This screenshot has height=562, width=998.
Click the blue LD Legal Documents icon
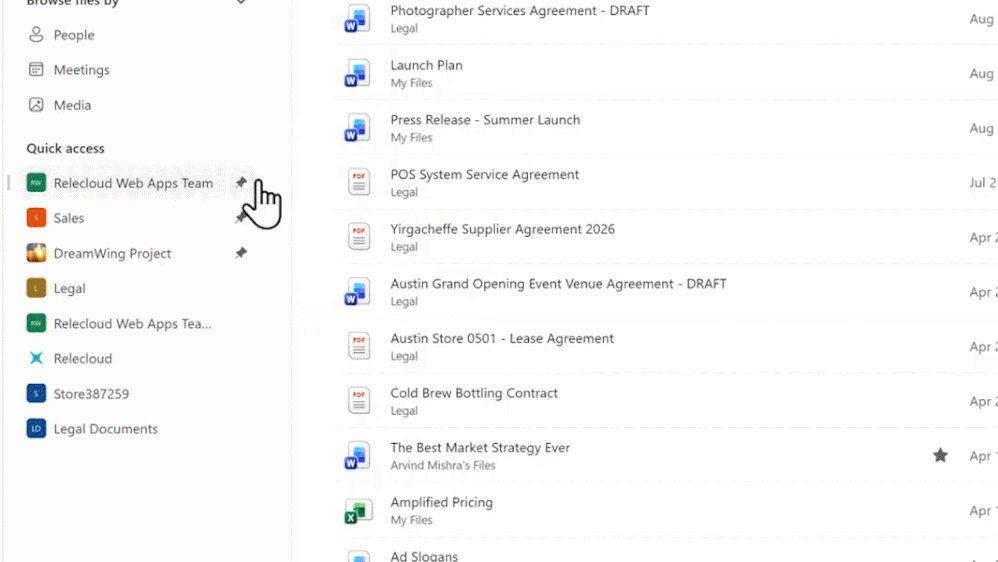36,429
